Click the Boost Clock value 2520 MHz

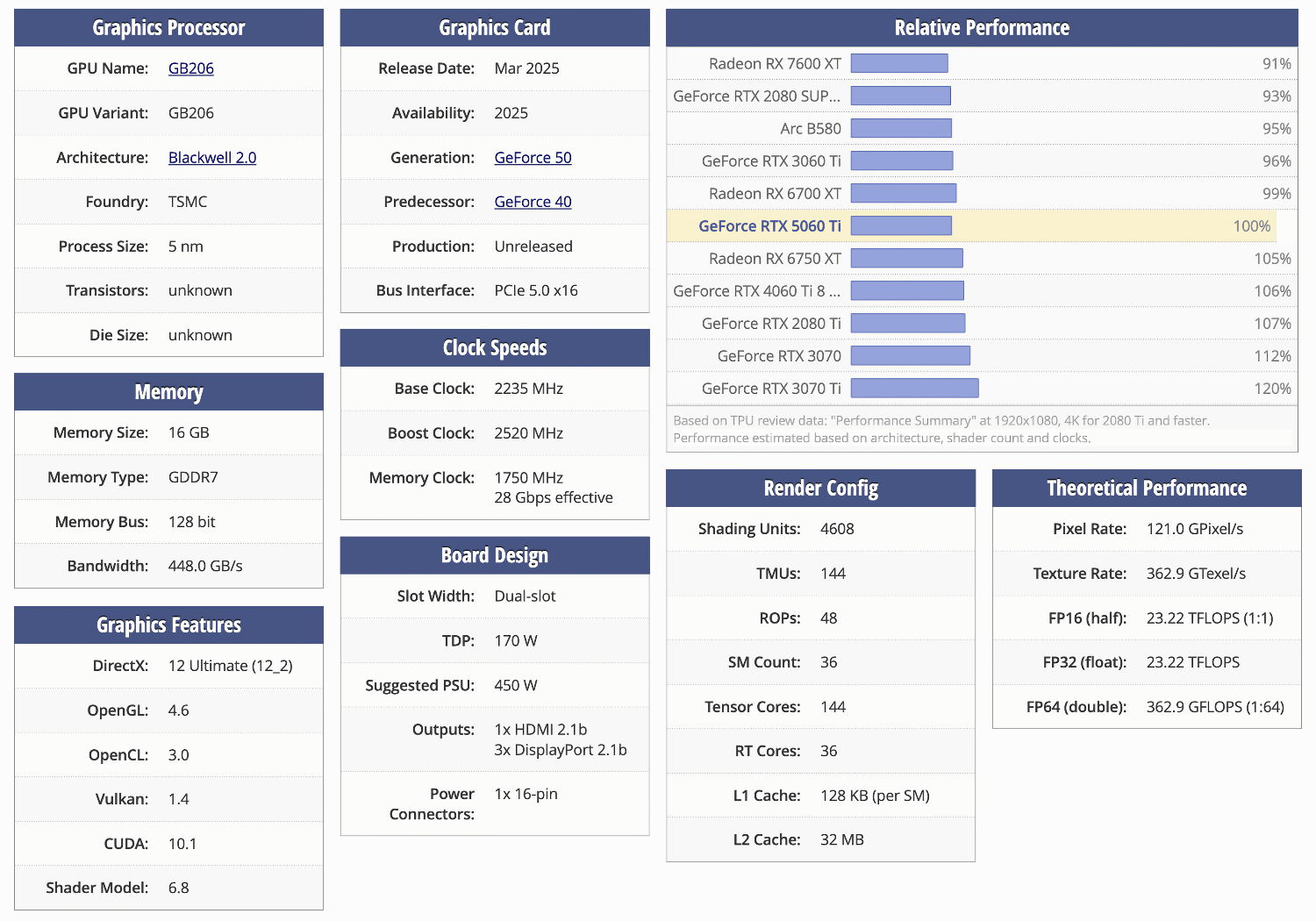coord(528,433)
